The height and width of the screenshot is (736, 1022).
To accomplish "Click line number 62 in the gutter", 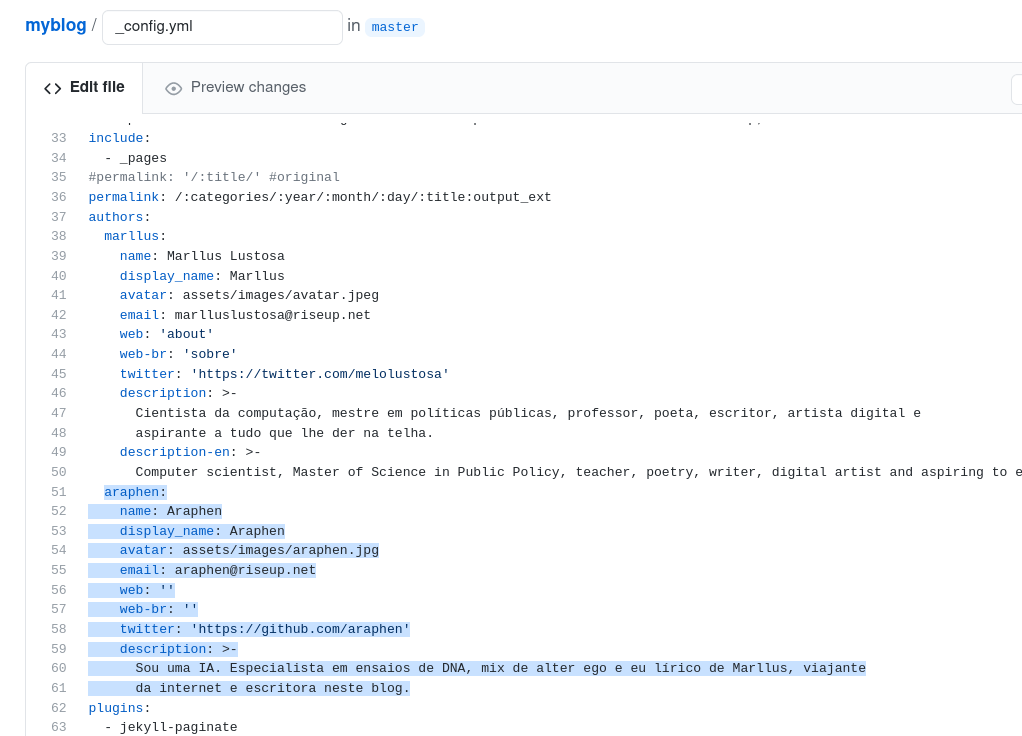I will pyautogui.click(x=59, y=708).
